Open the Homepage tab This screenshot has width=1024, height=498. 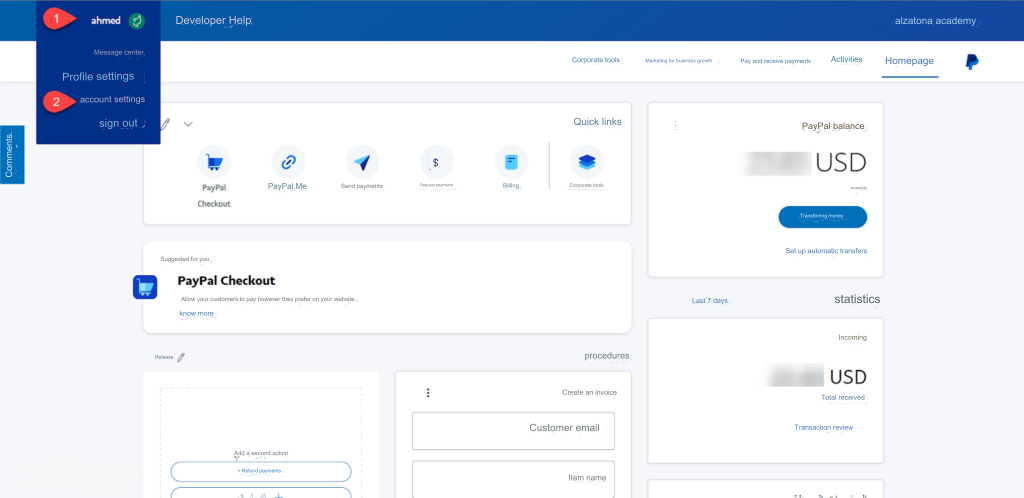(x=909, y=61)
